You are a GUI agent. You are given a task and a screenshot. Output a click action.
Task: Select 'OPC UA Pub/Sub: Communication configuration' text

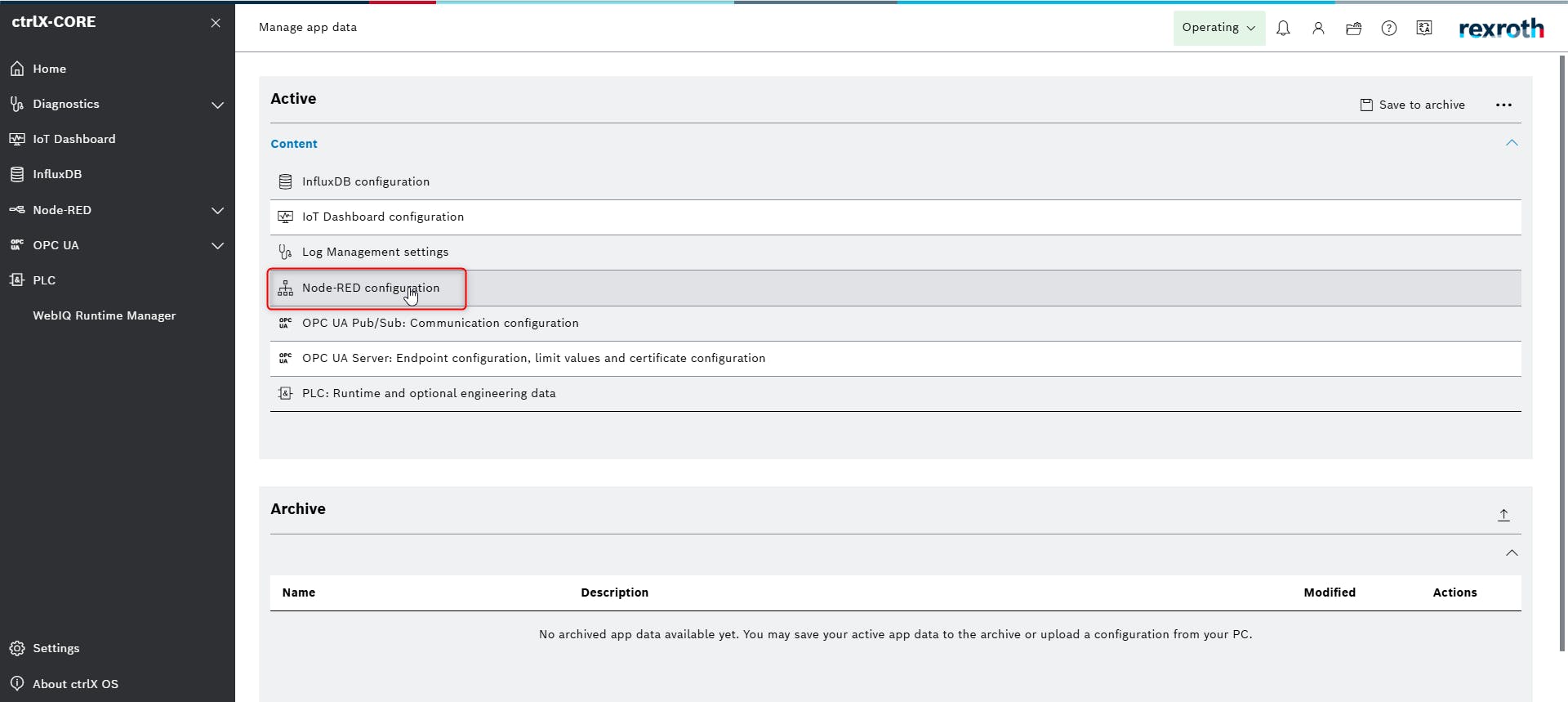pos(440,323)
